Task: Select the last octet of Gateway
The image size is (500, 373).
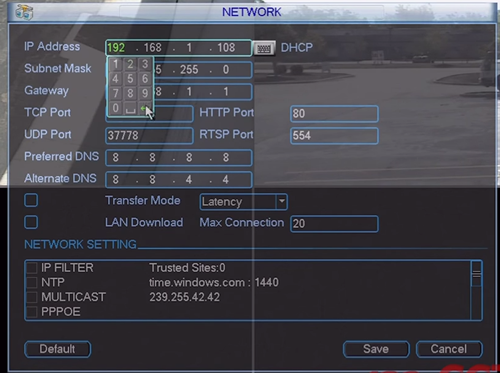Action: pyautogui.click(x=226, y=92)
